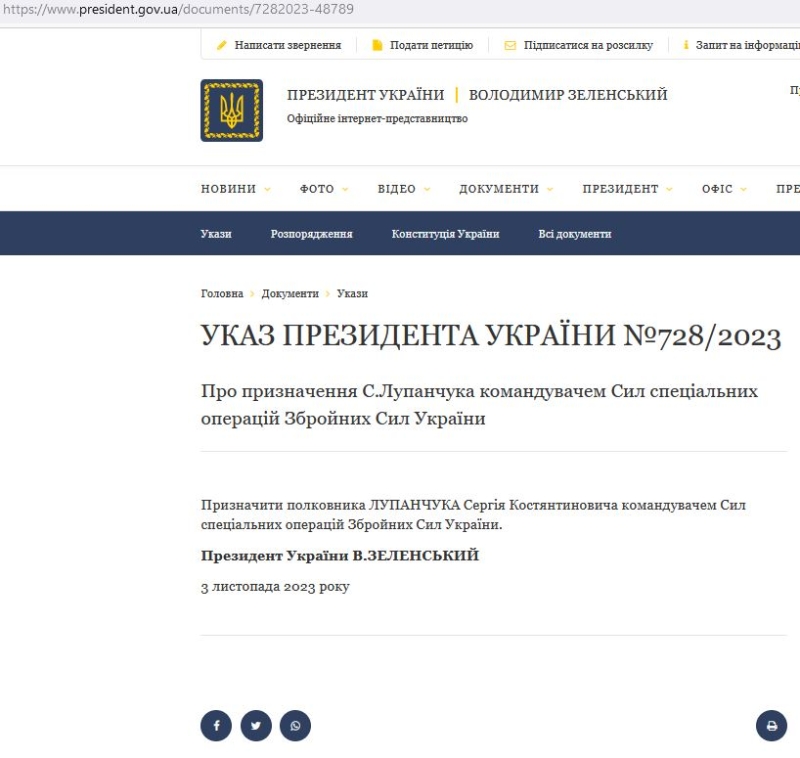Go to Головна in the breadcrumb
Viewport: 800px width, 758px height.
point(222,294)
